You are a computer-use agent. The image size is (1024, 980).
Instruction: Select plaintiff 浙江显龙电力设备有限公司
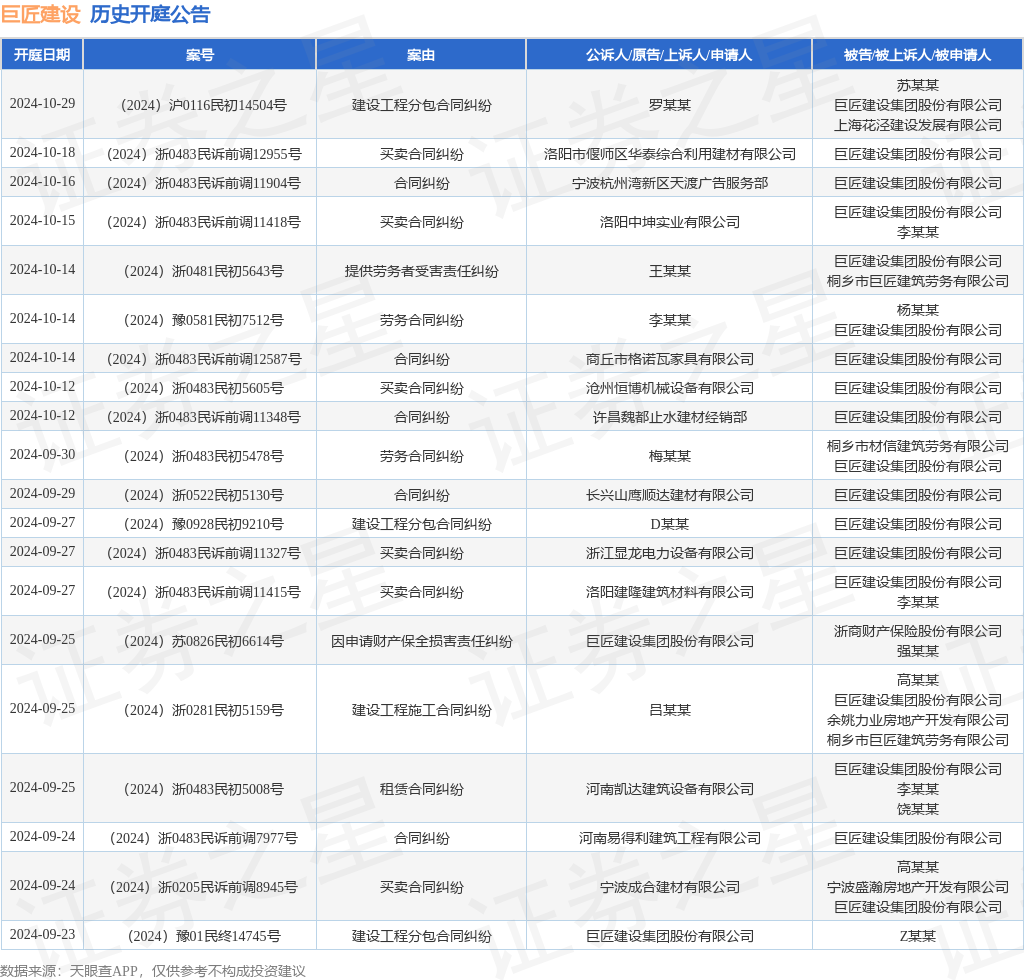coord(669,554)
